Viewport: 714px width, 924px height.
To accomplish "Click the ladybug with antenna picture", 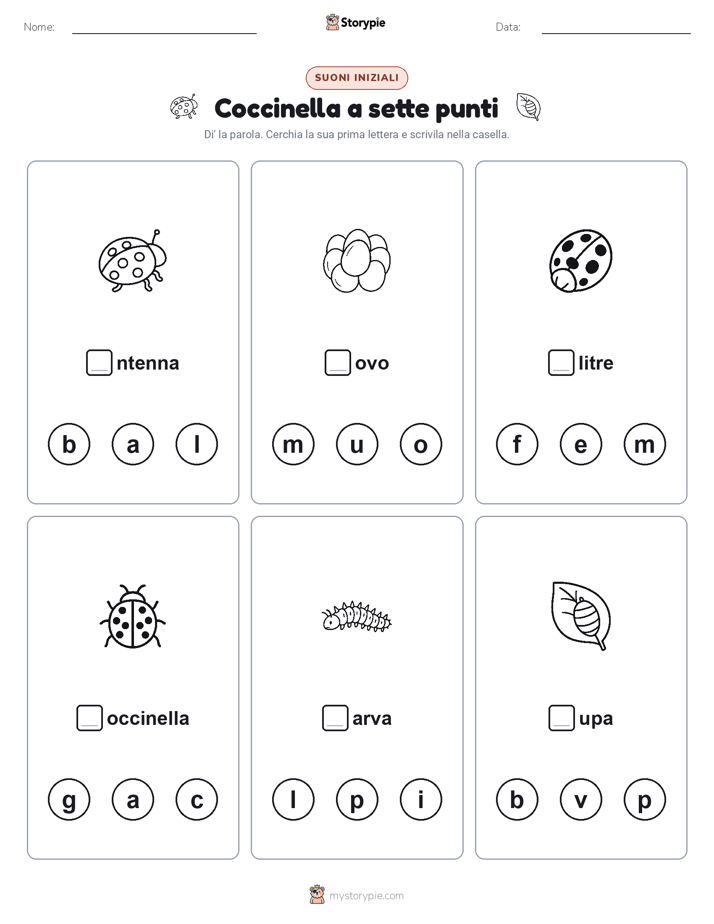I will click(x=133, y=260).
